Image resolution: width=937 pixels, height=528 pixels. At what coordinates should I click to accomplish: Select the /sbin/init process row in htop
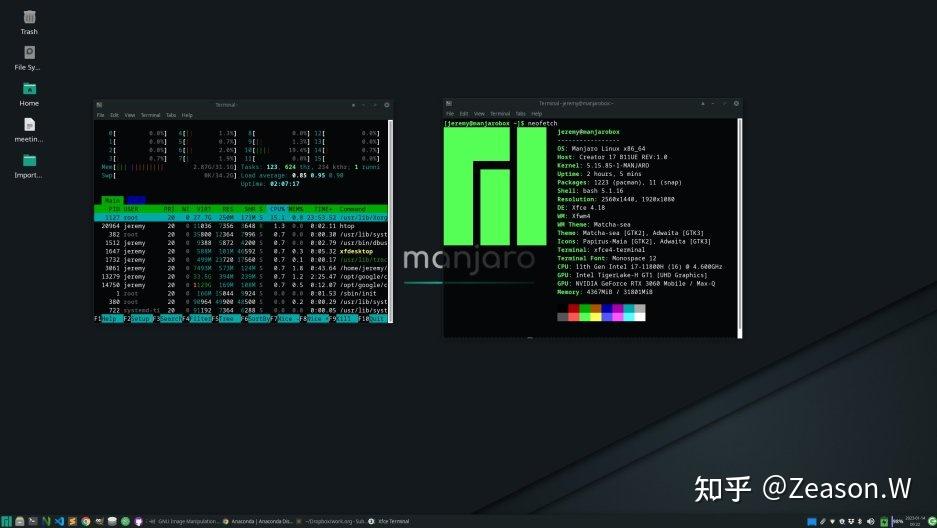coord(241,293)
